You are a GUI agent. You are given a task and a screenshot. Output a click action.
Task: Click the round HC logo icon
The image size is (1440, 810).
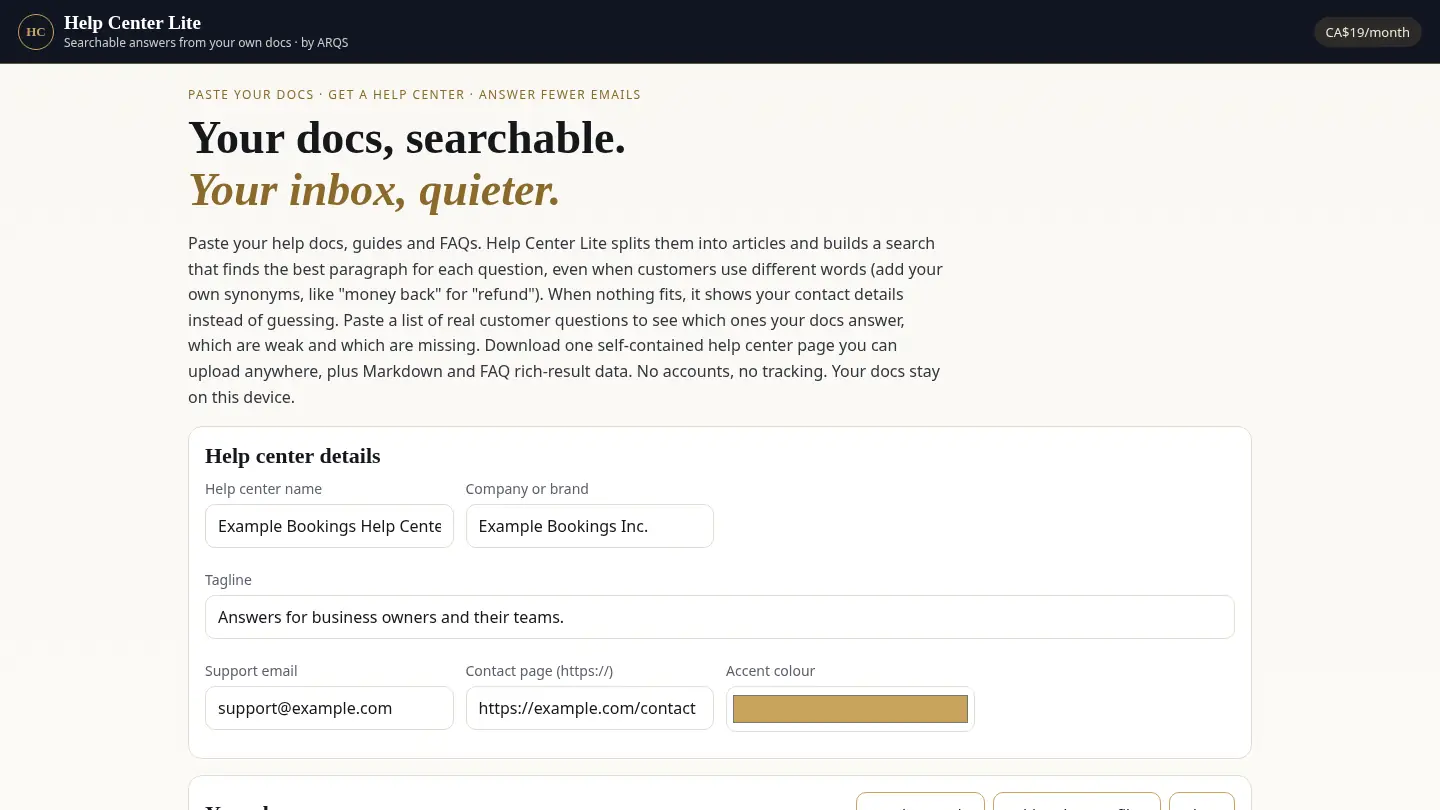[36, 32]
